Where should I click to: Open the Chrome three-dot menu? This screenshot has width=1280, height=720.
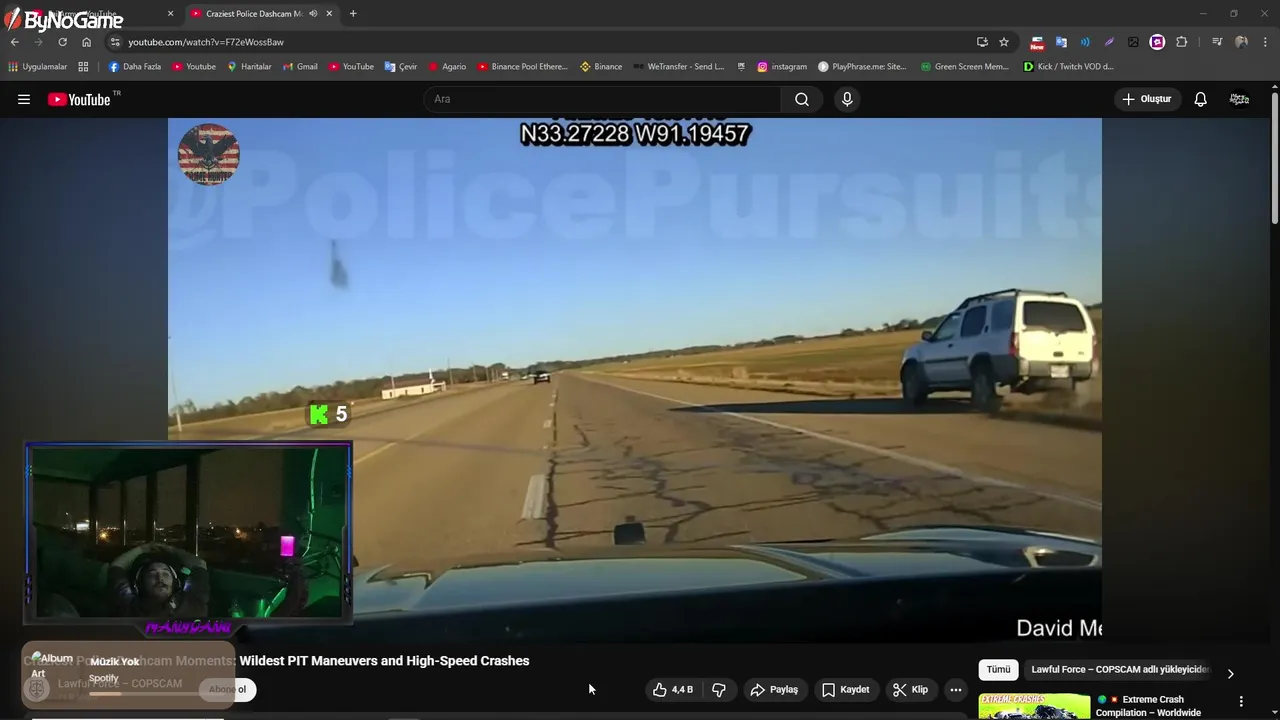coord(1265,42)
